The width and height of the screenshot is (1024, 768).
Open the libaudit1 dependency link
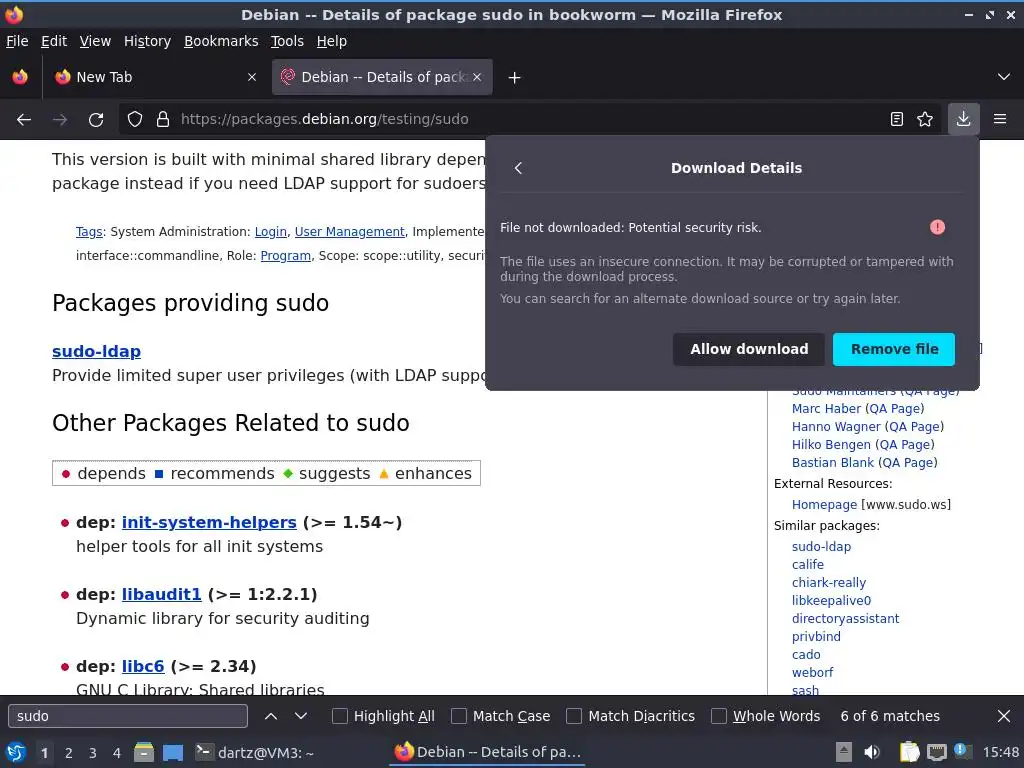(161, 594)
